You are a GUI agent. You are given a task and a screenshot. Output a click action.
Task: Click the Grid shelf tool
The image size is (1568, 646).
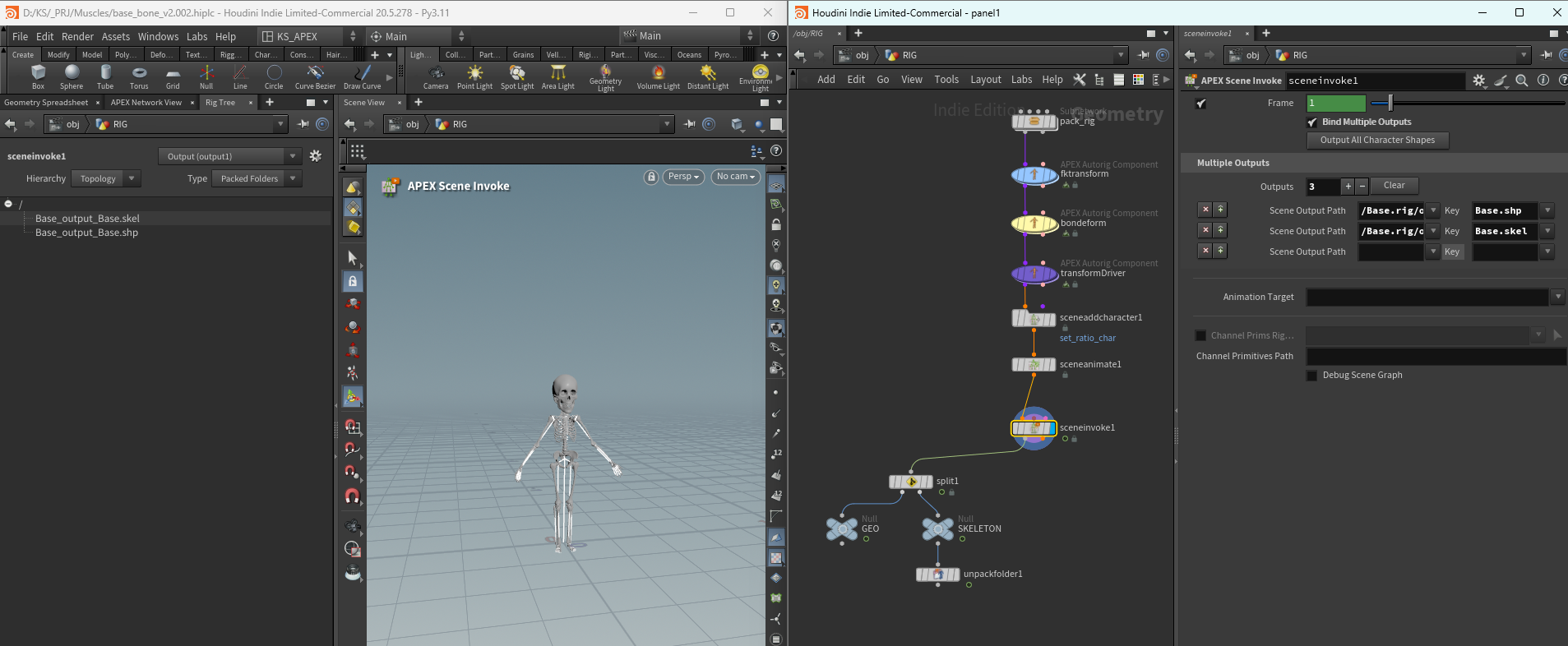173,76
